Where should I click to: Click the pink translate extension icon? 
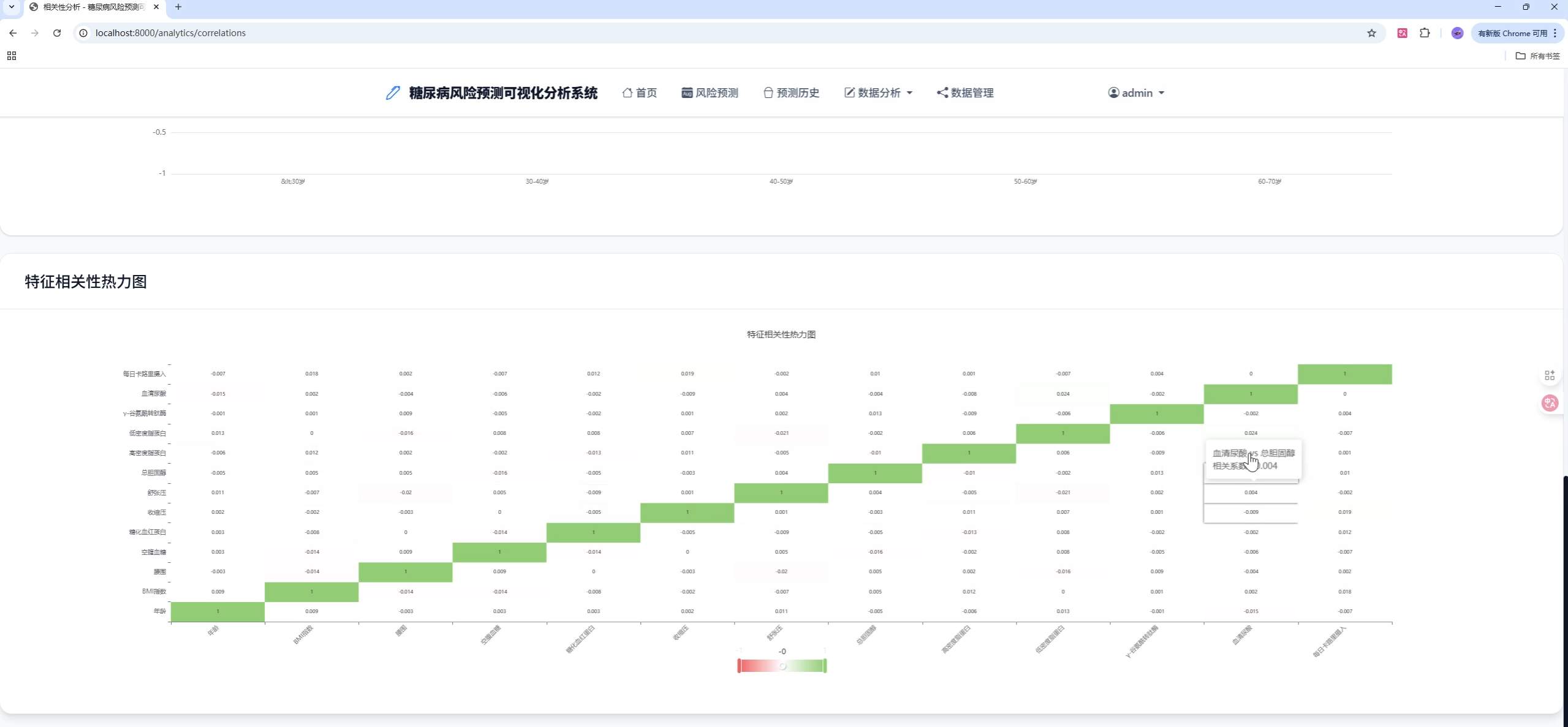[1402, 33]
